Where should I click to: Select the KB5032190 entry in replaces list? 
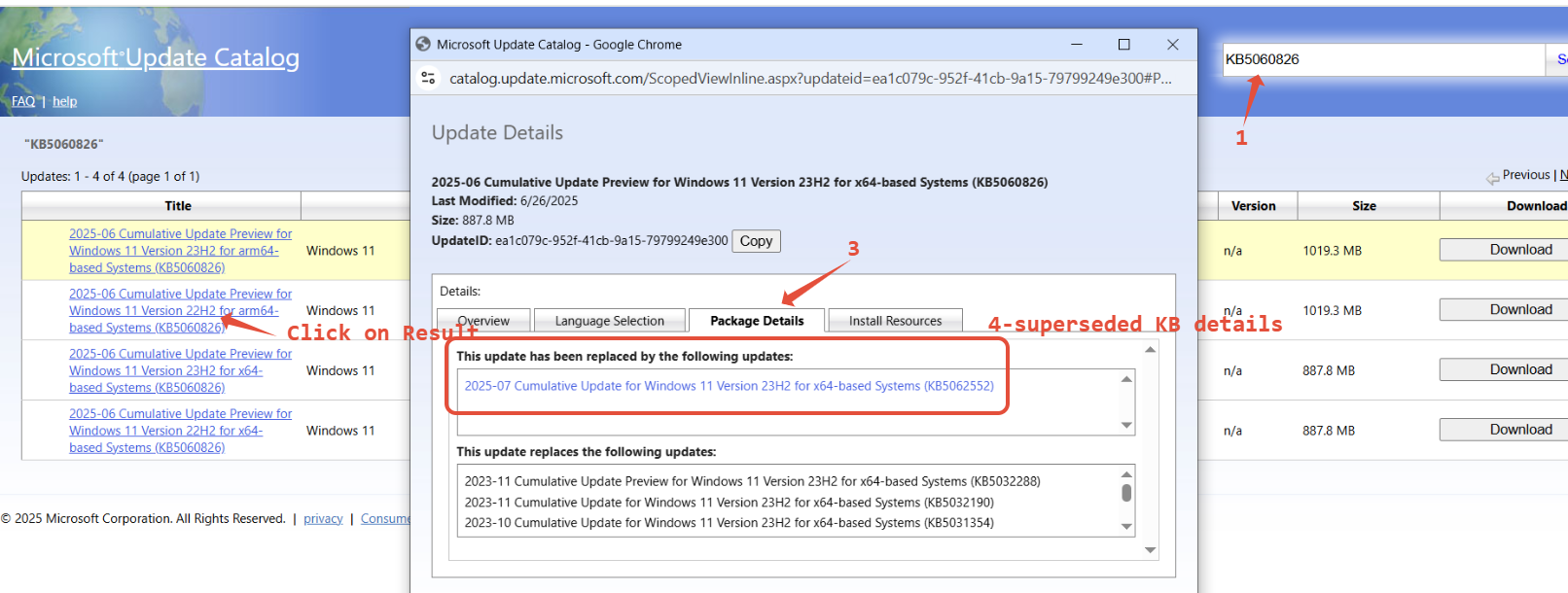pos(730,503)
